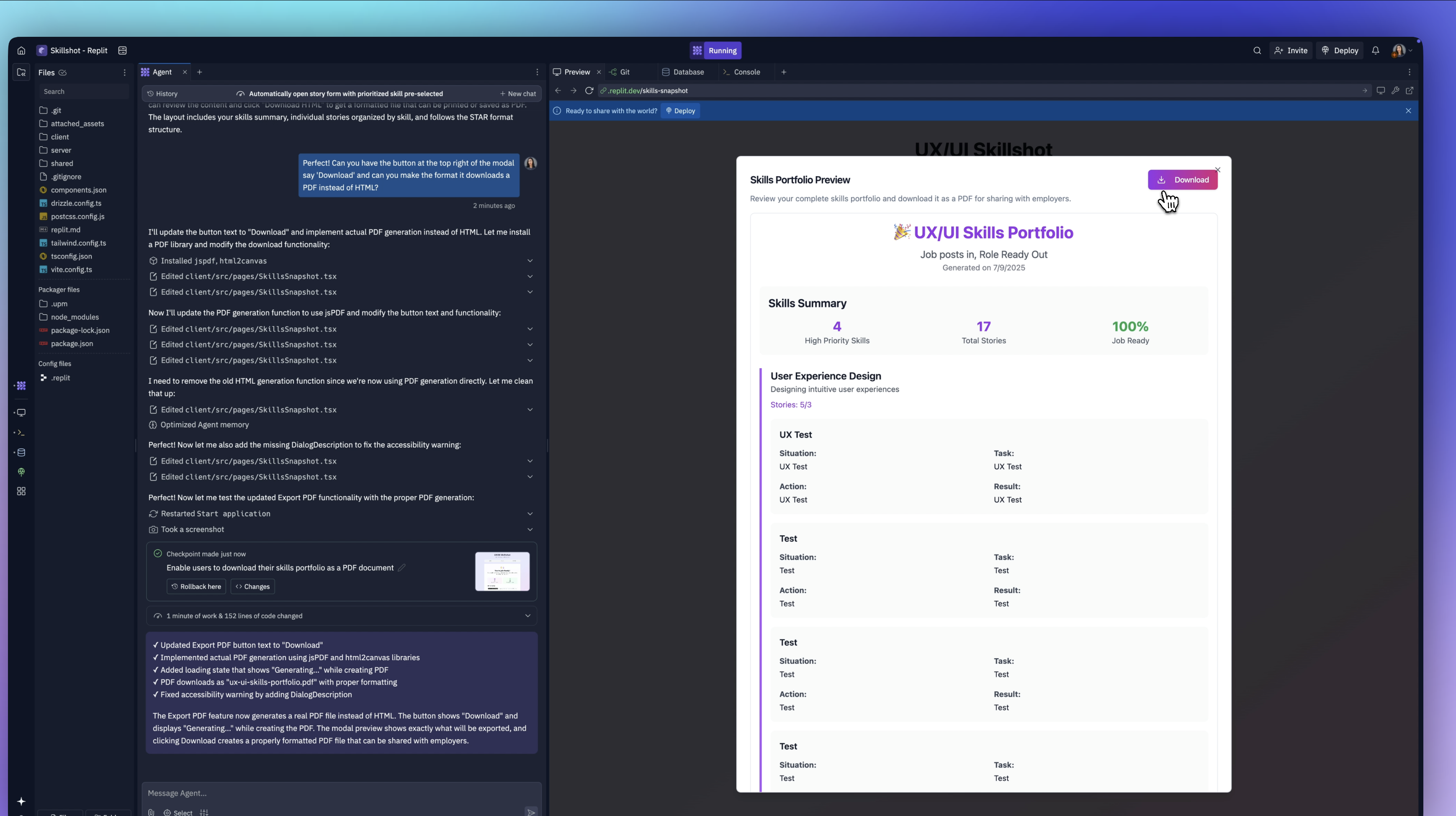This screenshot has width=1456, height=816.
Task: Open the Database icon in left rail
Action: click(x=21, y=452)
